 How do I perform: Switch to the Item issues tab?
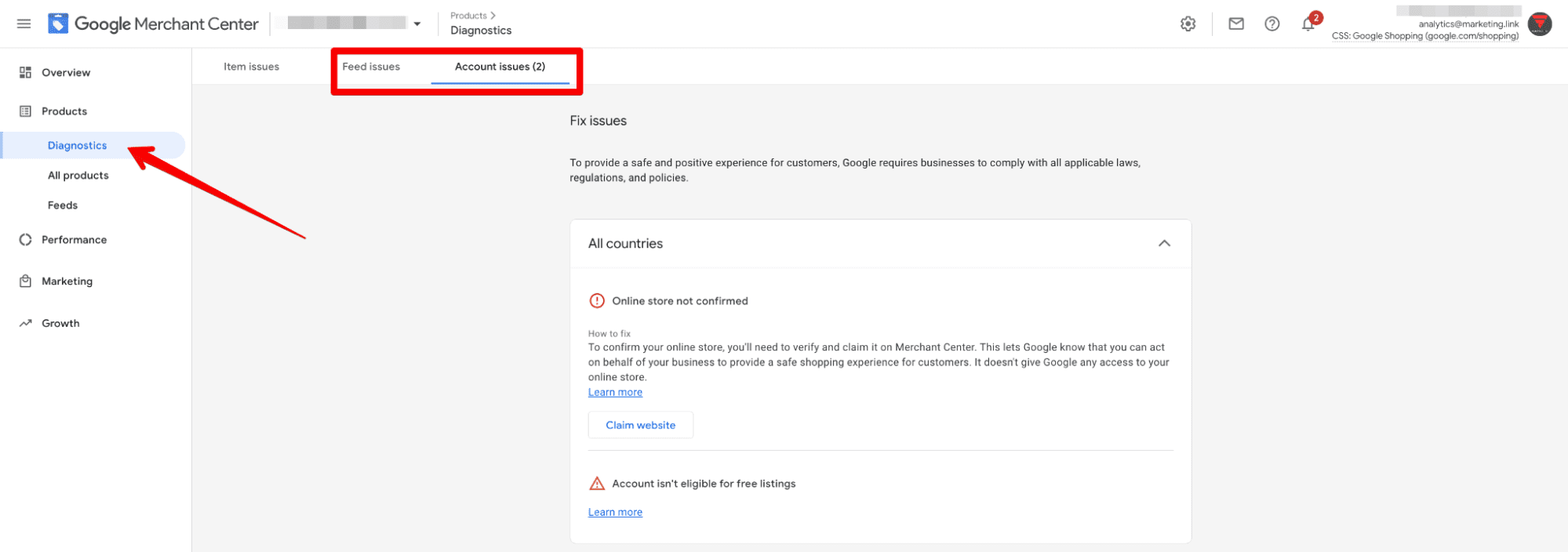(x=251, y=67)
